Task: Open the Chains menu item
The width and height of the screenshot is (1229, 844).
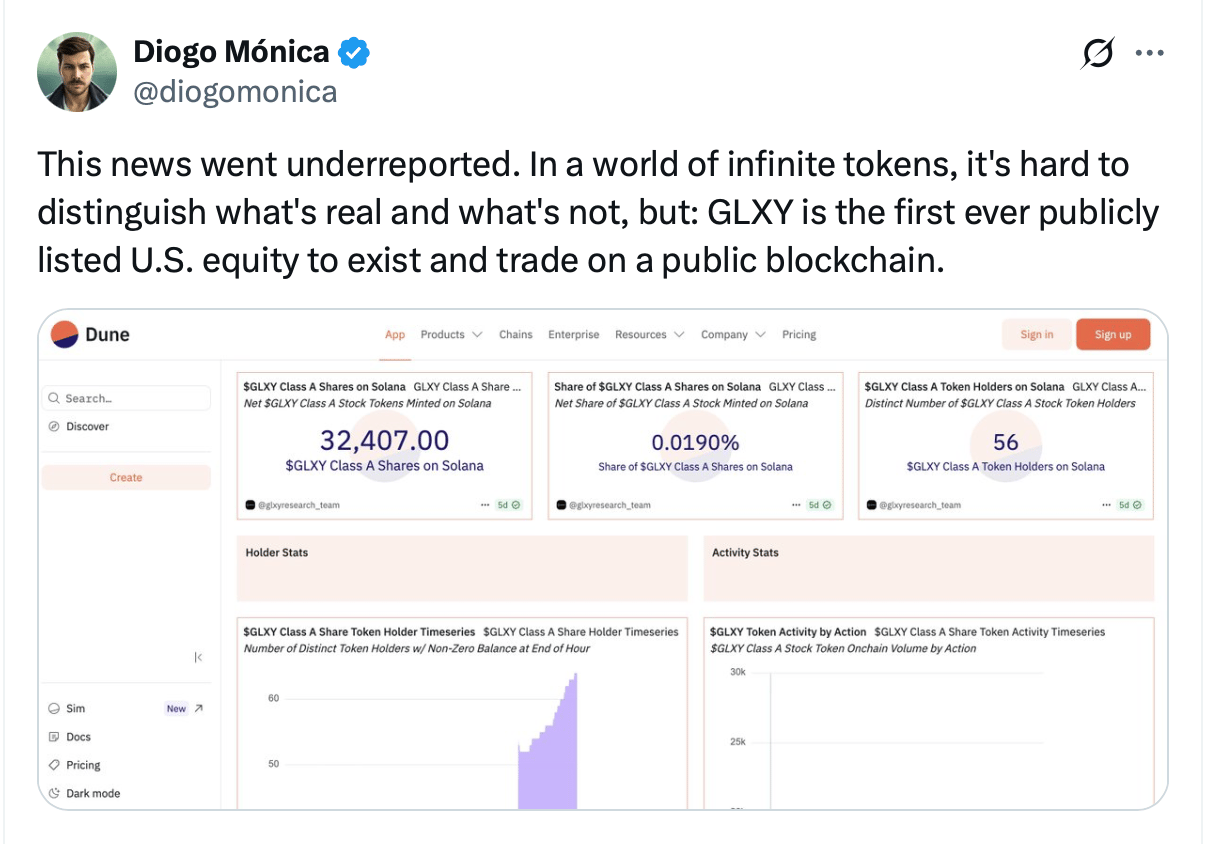Action: coord(516,334)
